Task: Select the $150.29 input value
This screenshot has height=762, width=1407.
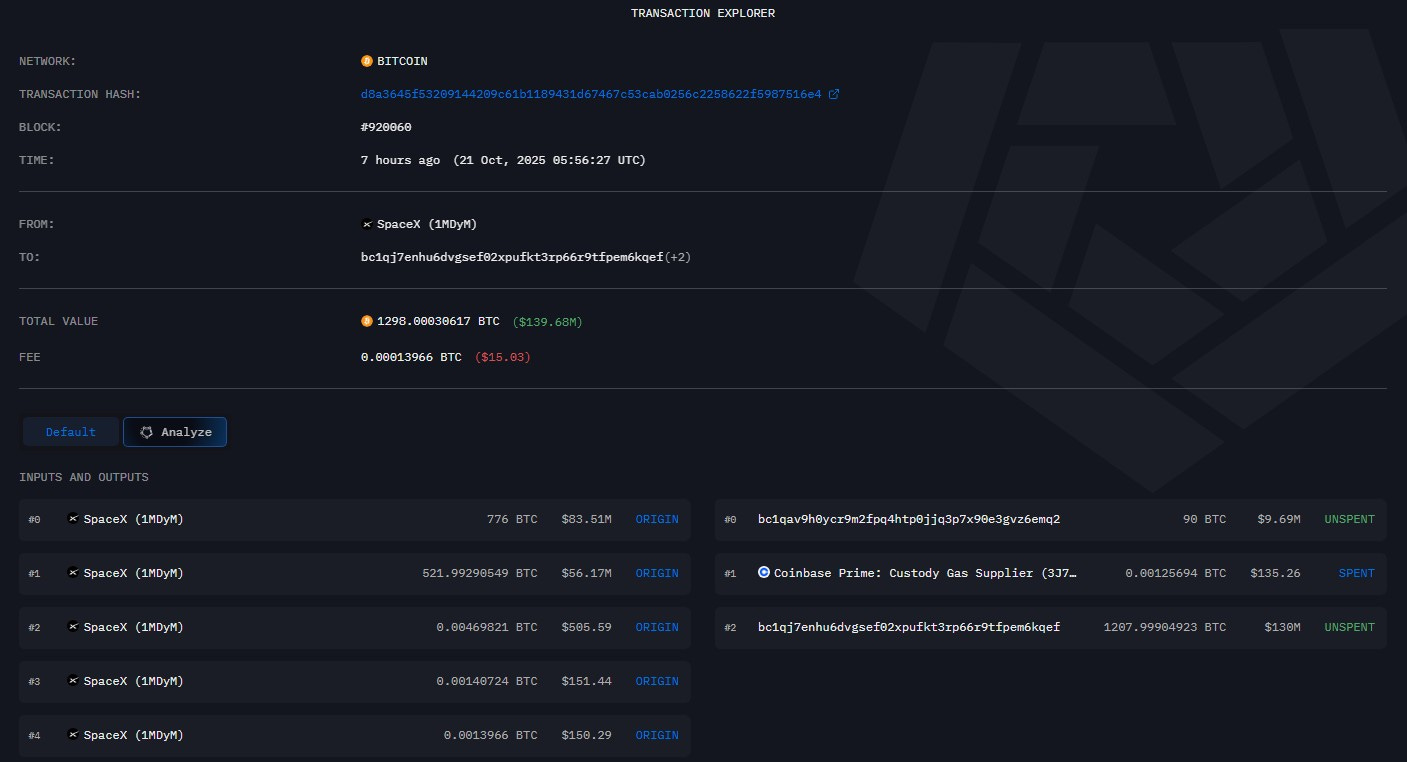Action: tap(586, 735)
